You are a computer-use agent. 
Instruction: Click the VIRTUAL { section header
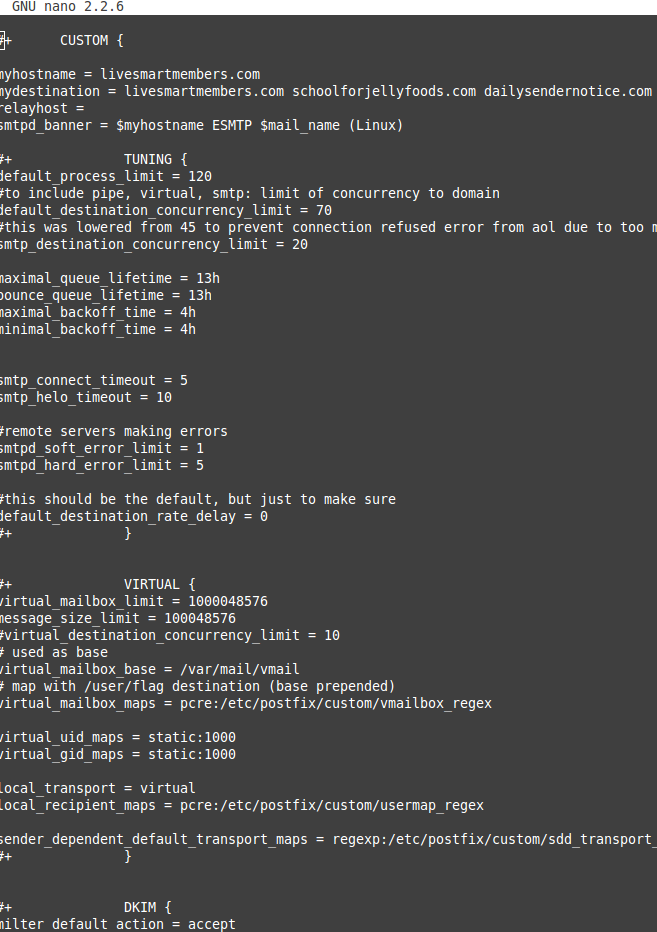159,584
